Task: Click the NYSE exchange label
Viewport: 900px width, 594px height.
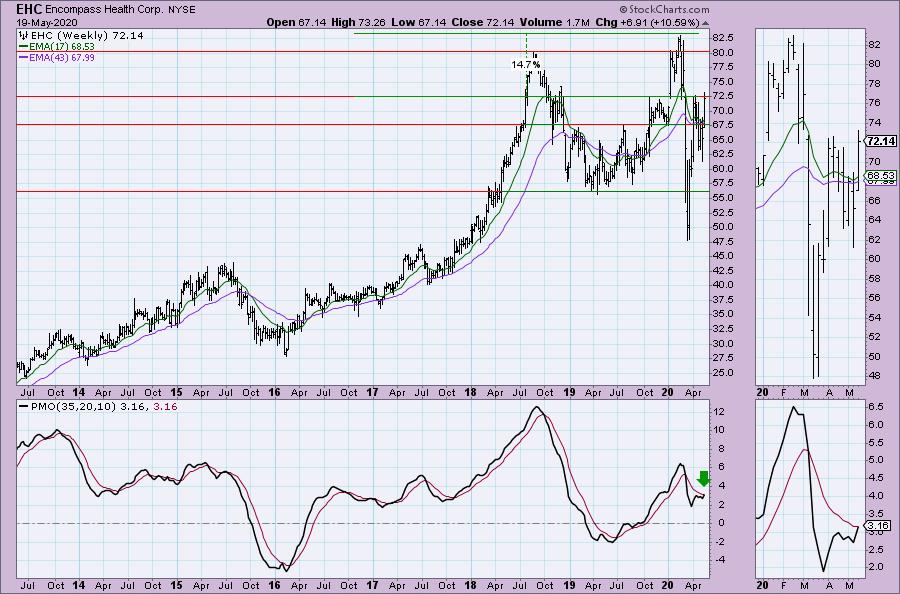Action: click(x=182, y=10)
